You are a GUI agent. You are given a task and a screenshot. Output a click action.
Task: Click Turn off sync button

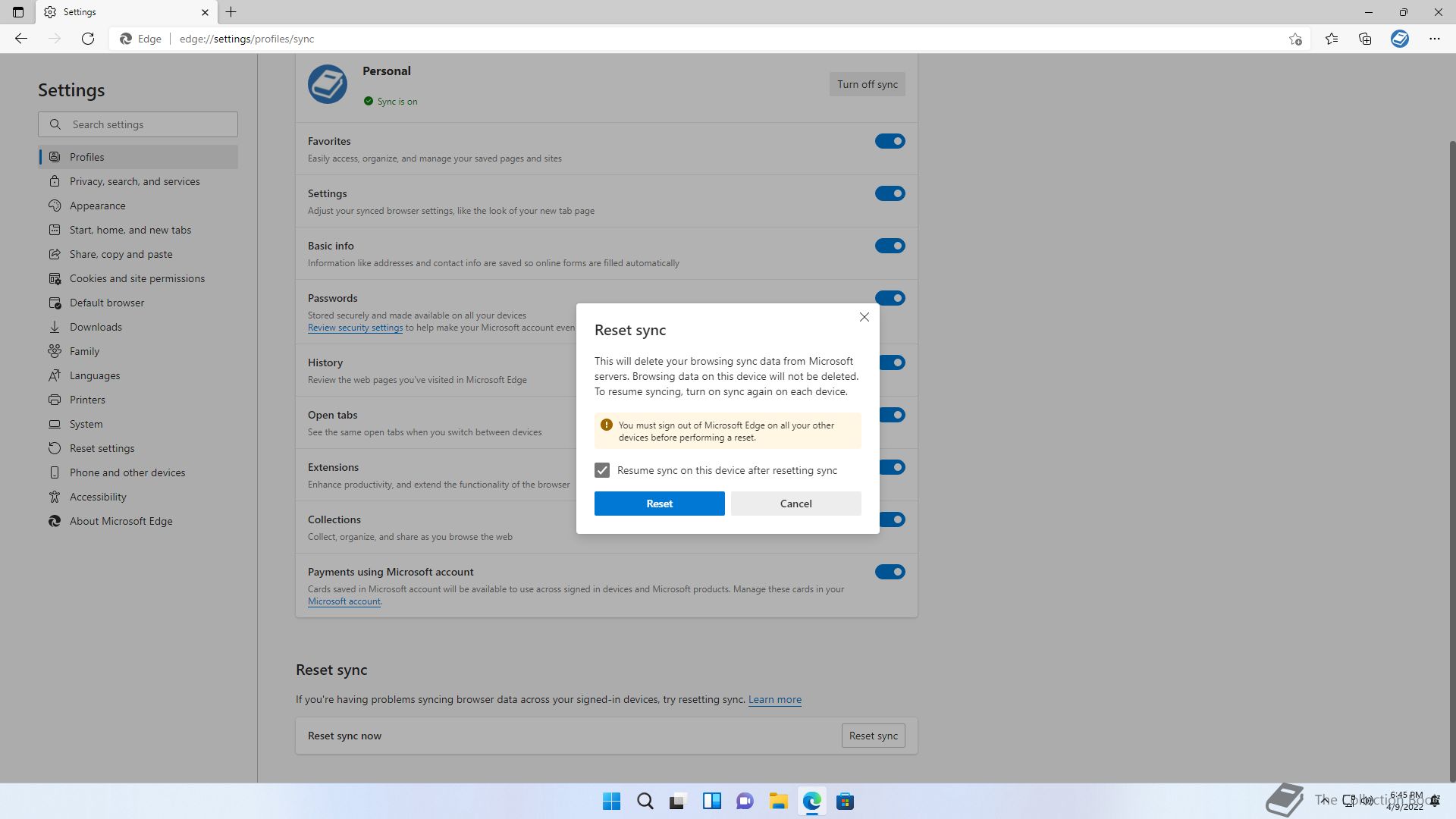click(868, 84)
